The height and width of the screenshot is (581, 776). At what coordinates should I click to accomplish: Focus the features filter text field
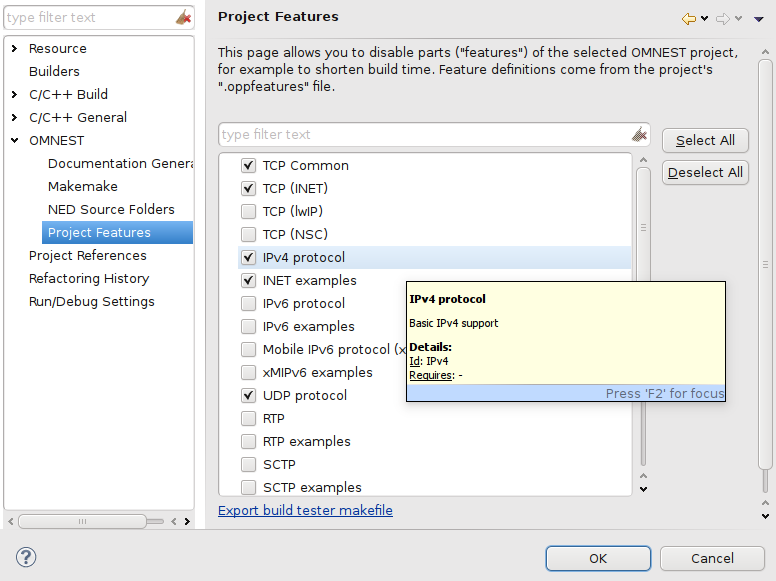pyautogui.click(x=426, y=135)
